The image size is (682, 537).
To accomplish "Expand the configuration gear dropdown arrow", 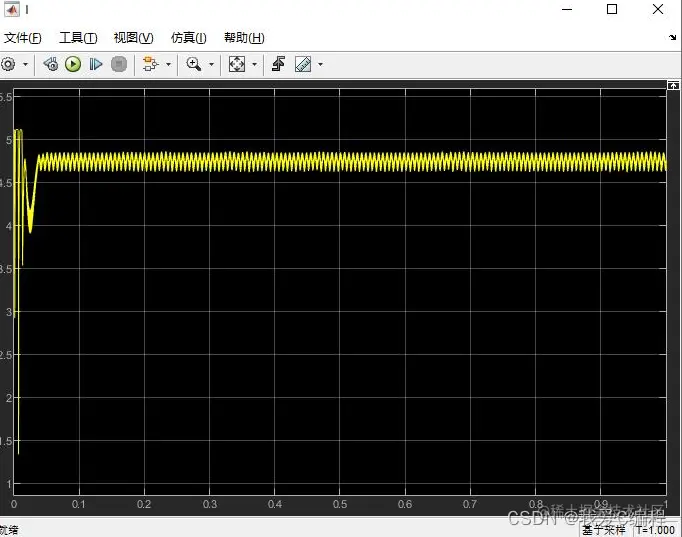I will (25, 64).
